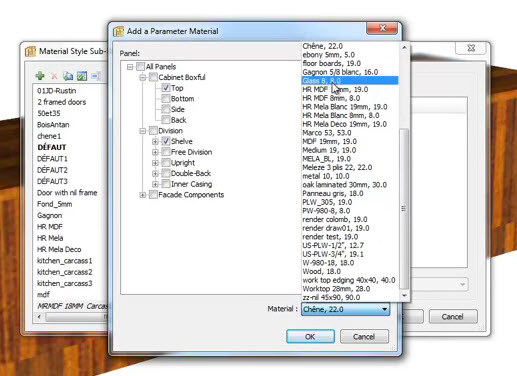Viewport: 517px width, 376px height.
Task: Select zz-nil 45x90, 90.0 material
Action: [350, 297]
